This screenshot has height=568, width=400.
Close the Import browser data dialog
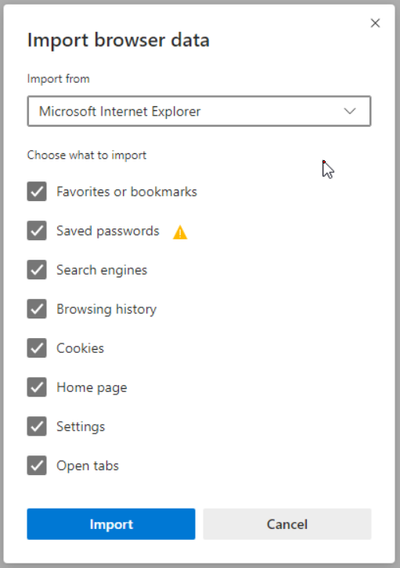375,23
